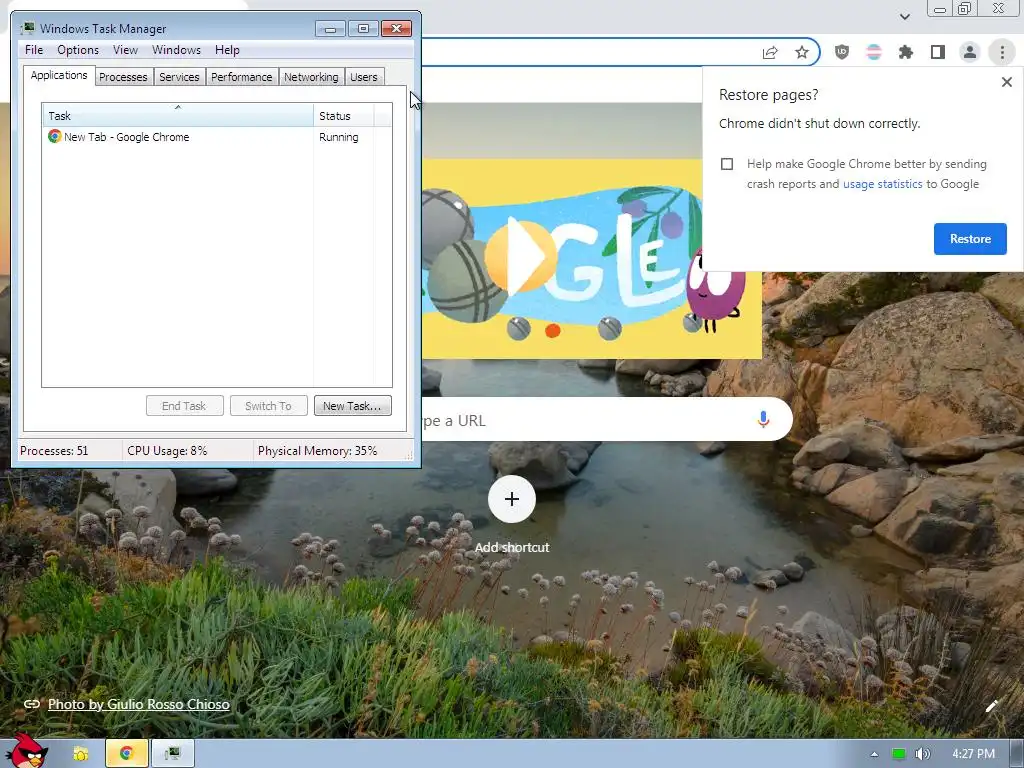The width and height of the screenshot is (1024, 768).
Task: Switch to the Services tab
Action: click(179, 77)
